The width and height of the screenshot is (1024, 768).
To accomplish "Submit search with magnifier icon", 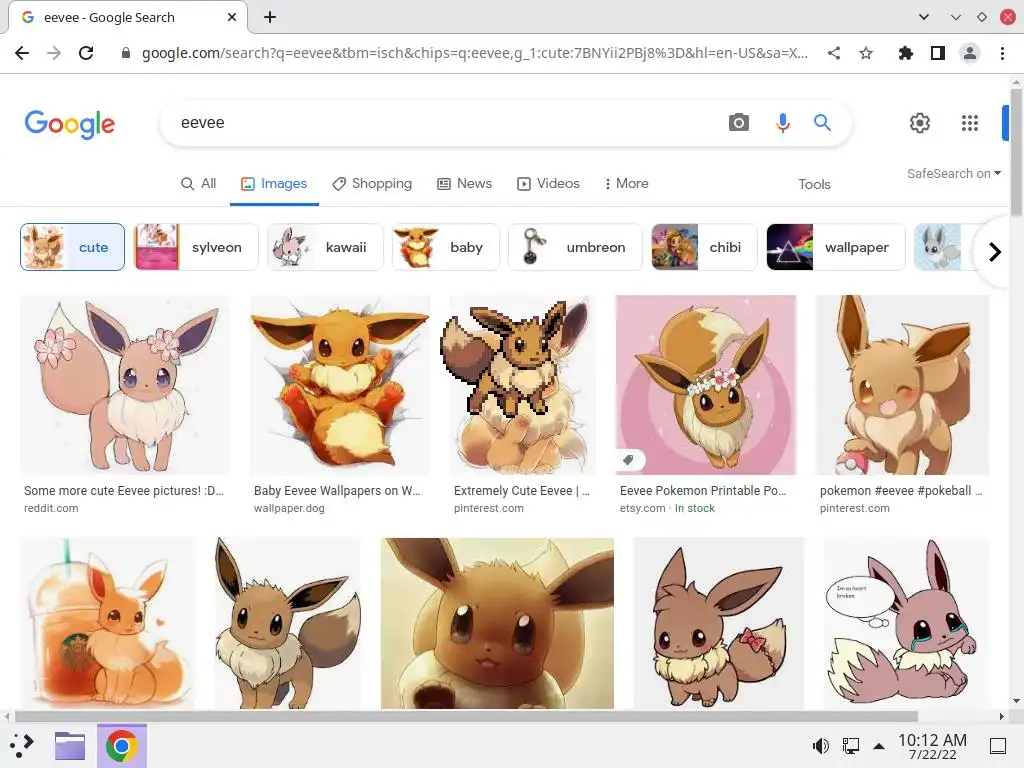I will pos(822,122).
